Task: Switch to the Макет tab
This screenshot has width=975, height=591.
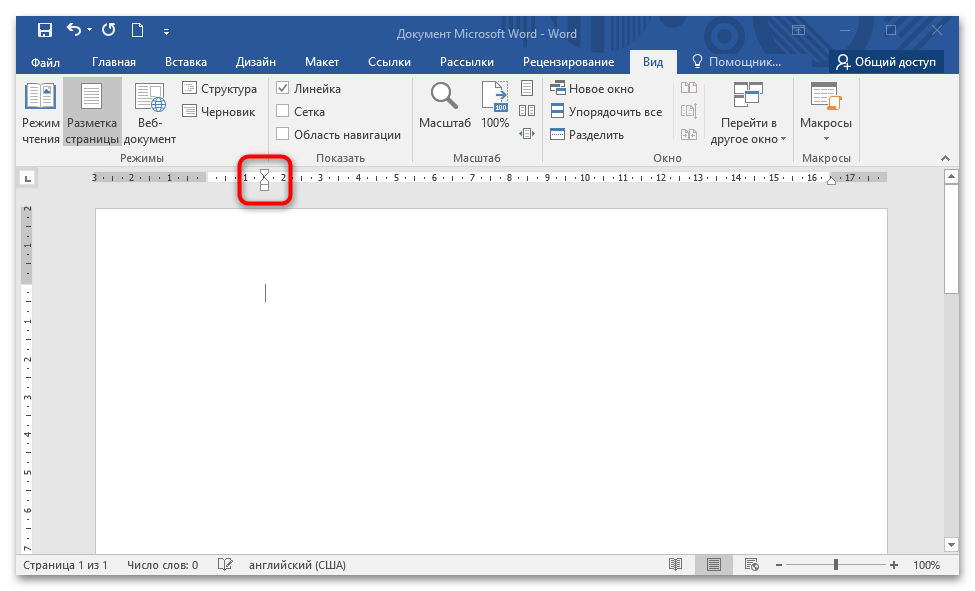Action: (322, 62)
